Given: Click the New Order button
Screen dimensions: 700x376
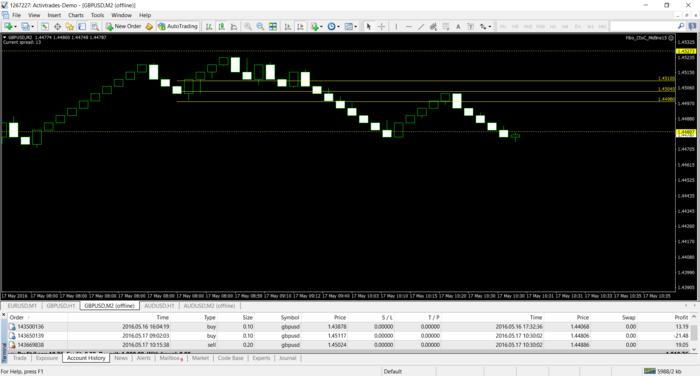Looking at the screenshot, I should click(123, 26).
